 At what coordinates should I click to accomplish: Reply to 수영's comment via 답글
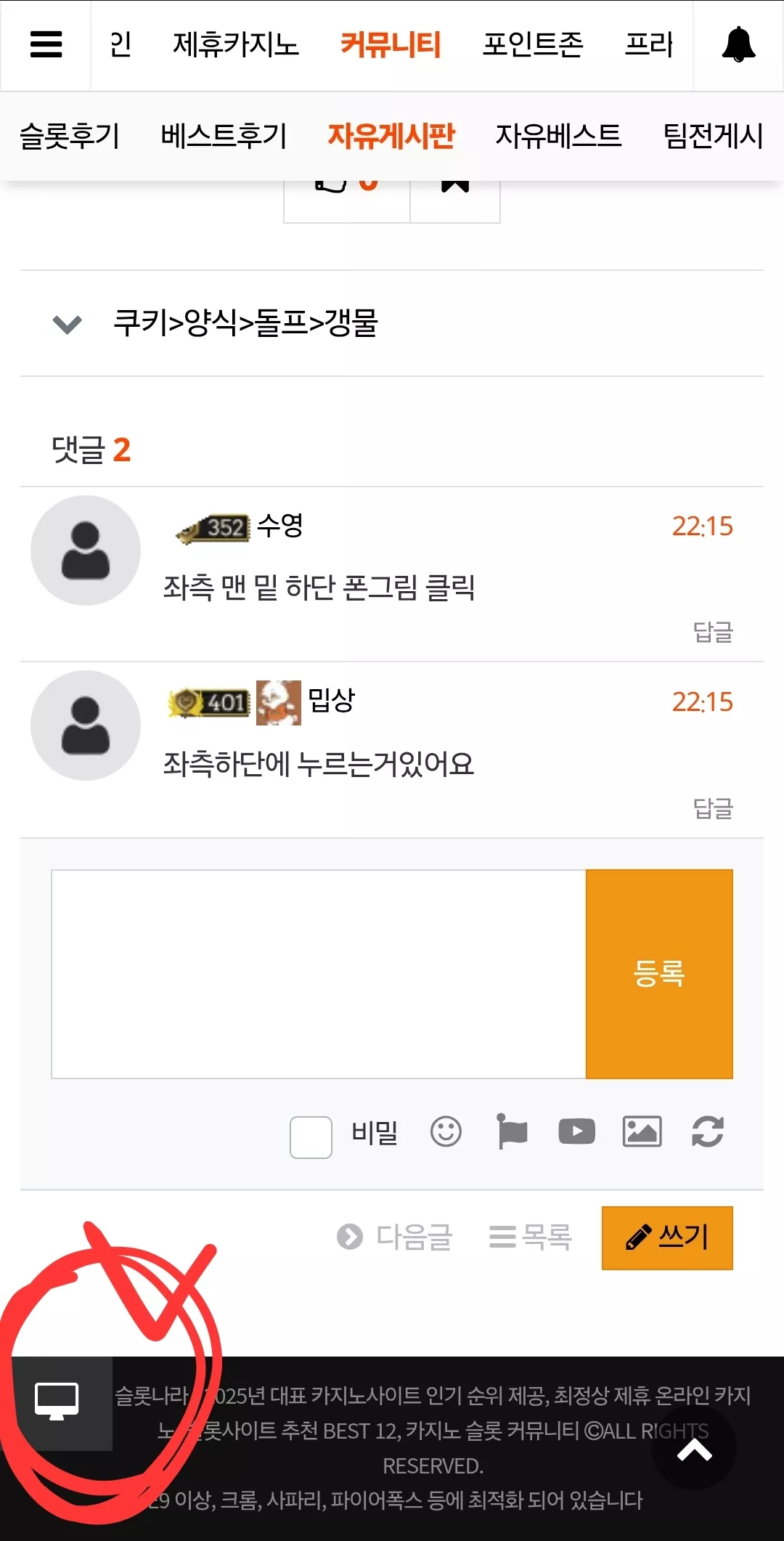(x=713, y=632)
